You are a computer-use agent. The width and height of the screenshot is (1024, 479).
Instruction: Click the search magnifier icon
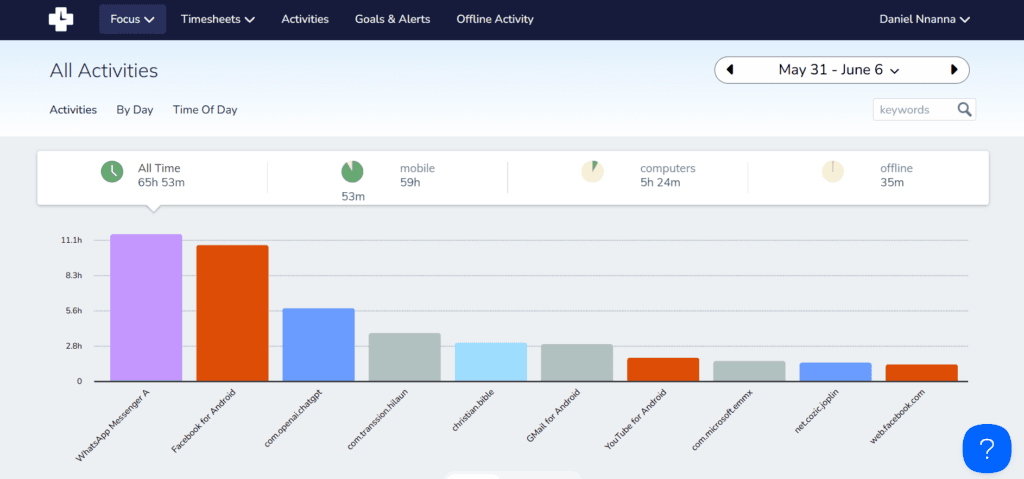pos(965,109)
